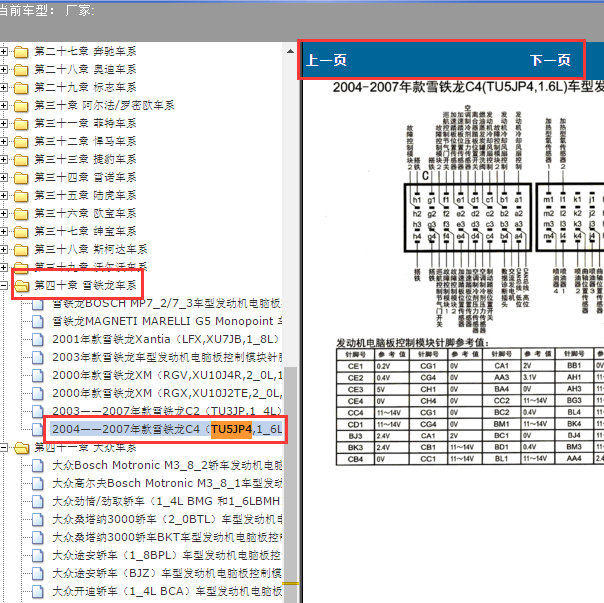The image size is (604, 603).
Task: Click document icon of 2001年款雪铁龙Xantia item
Action: coord(38,339)
